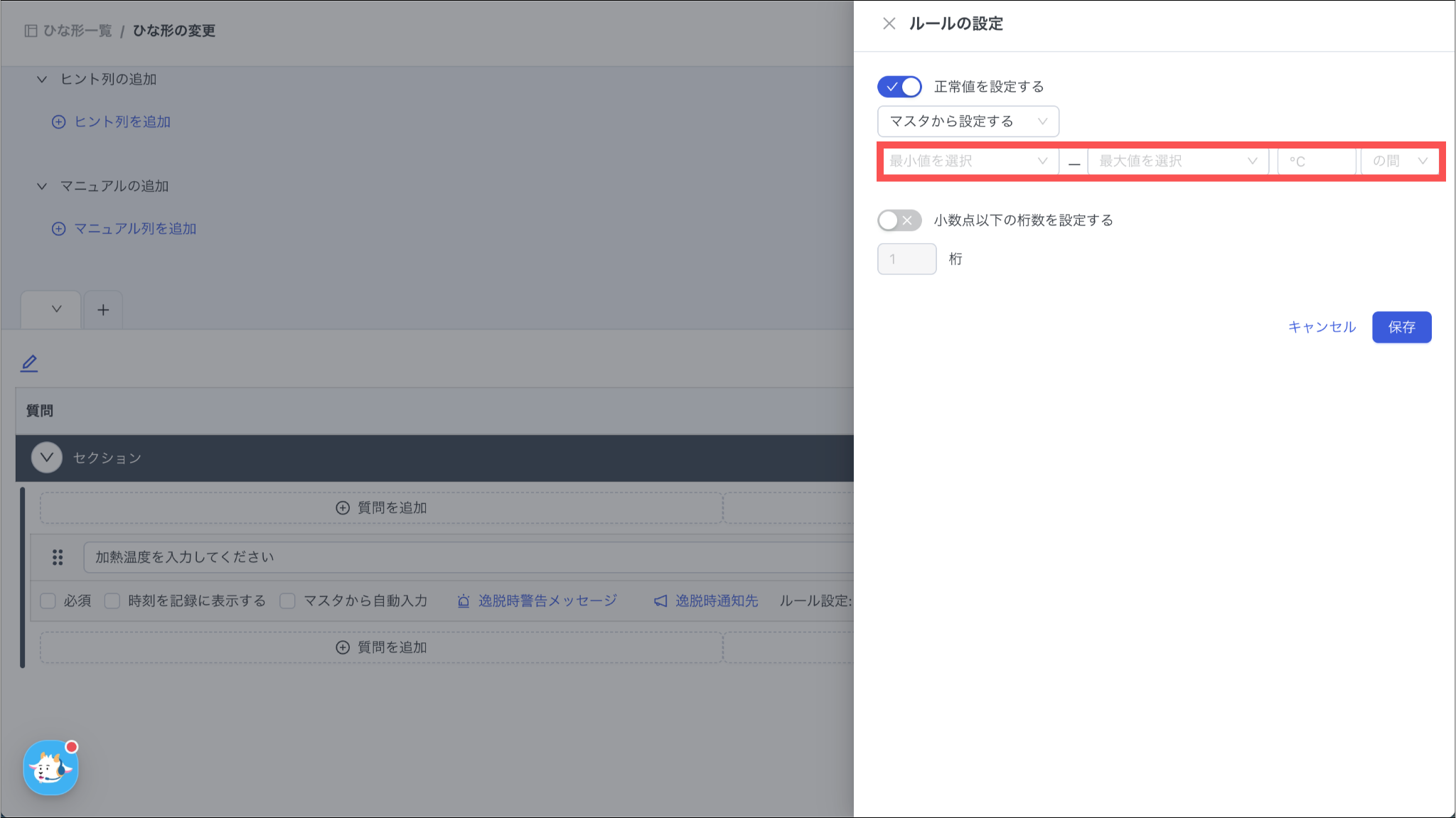The width and height of the screenshot is (1456, 818).
Task: Collapse the ヒント列の追加 section
Action: [42, 80]
